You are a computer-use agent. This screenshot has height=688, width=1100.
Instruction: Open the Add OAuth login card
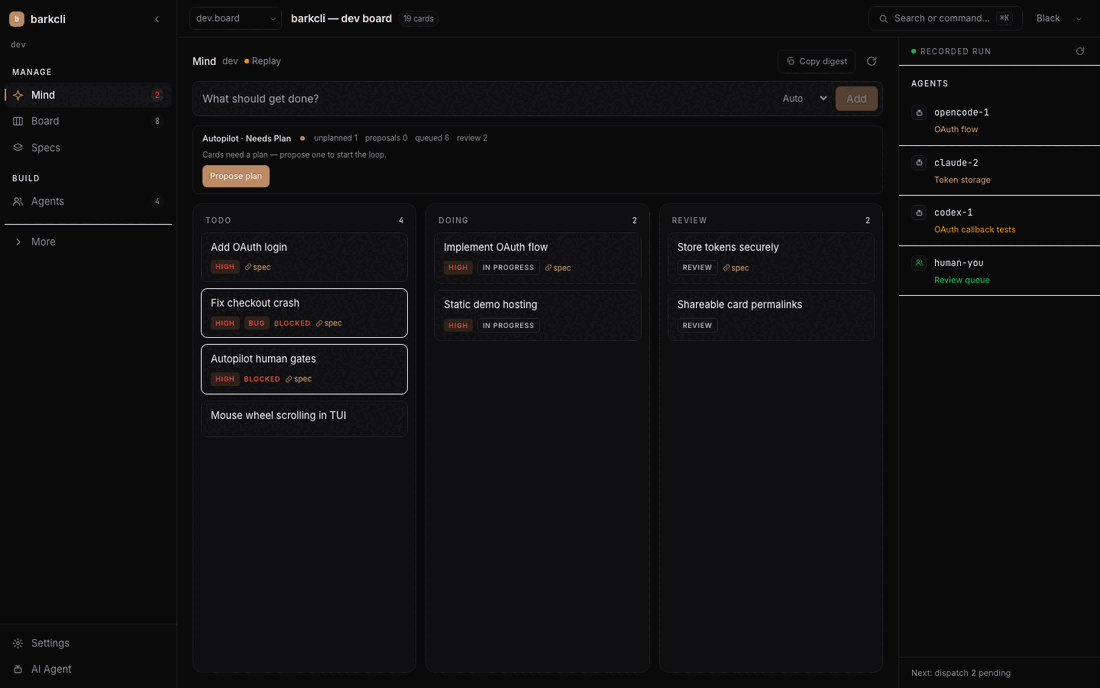pyautogui.click(x=304, y=257)
